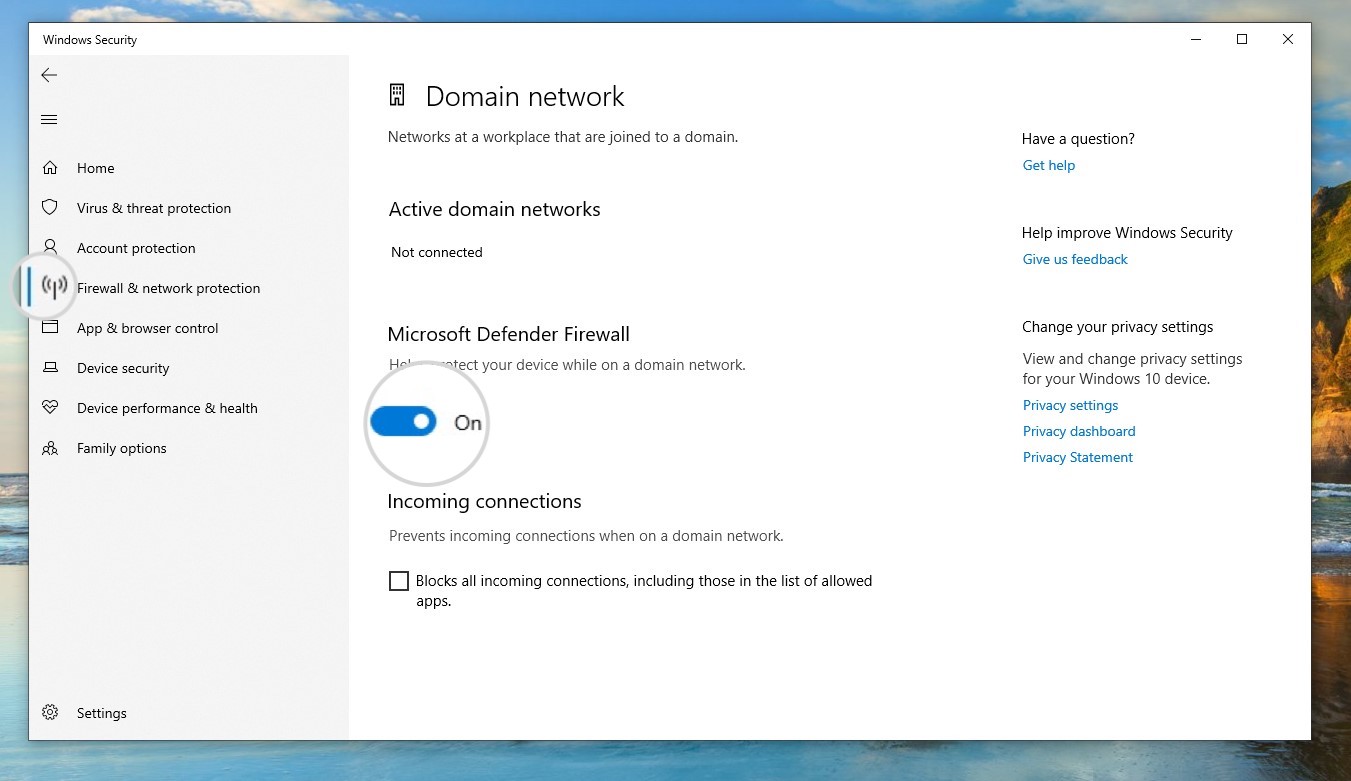
Task: Minimize the Windows Security window
Action: [x=1196, y=40]
